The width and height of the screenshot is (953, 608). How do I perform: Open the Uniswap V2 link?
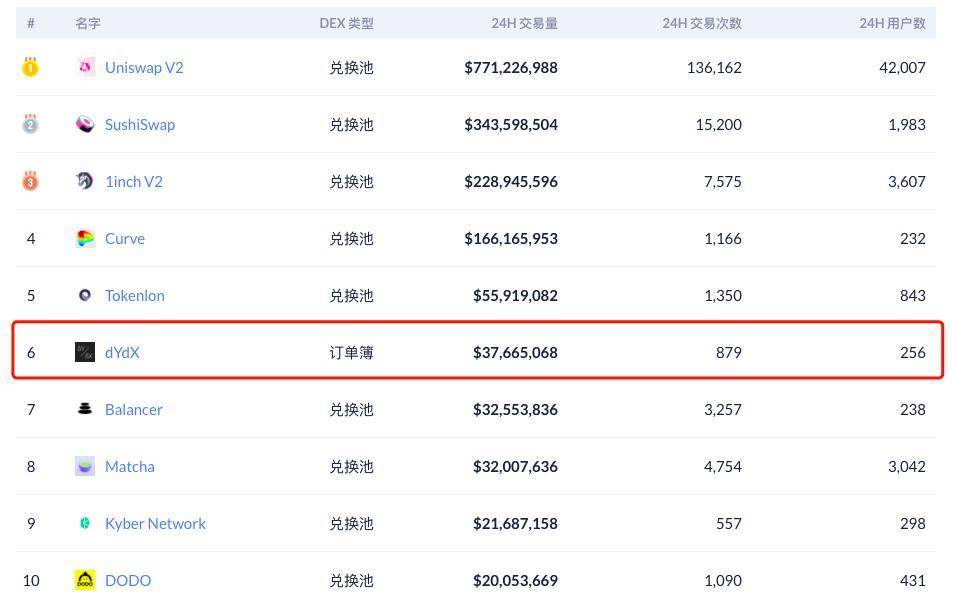click(144, 68)
